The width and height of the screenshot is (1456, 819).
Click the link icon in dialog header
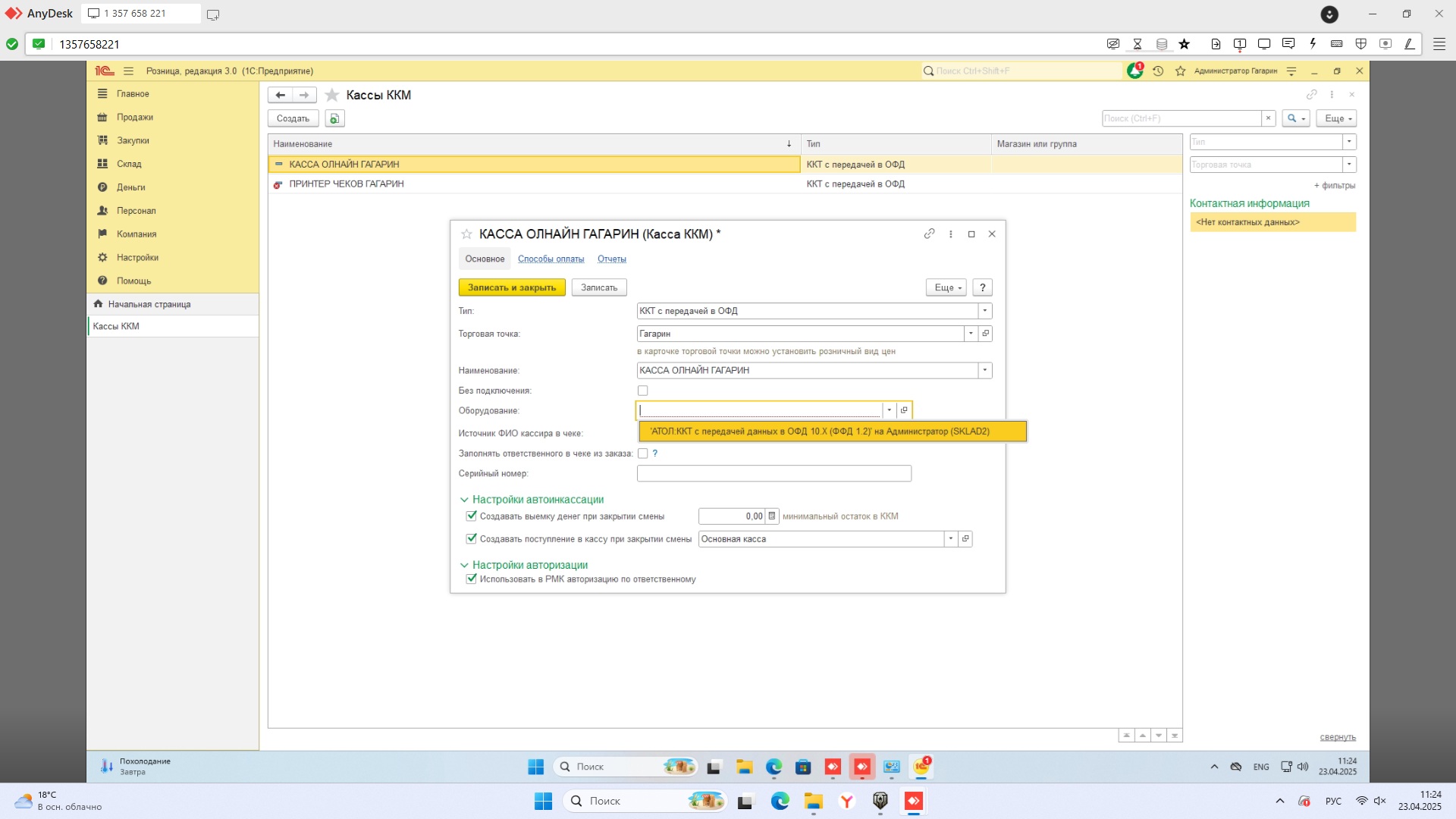coord(929,234)
